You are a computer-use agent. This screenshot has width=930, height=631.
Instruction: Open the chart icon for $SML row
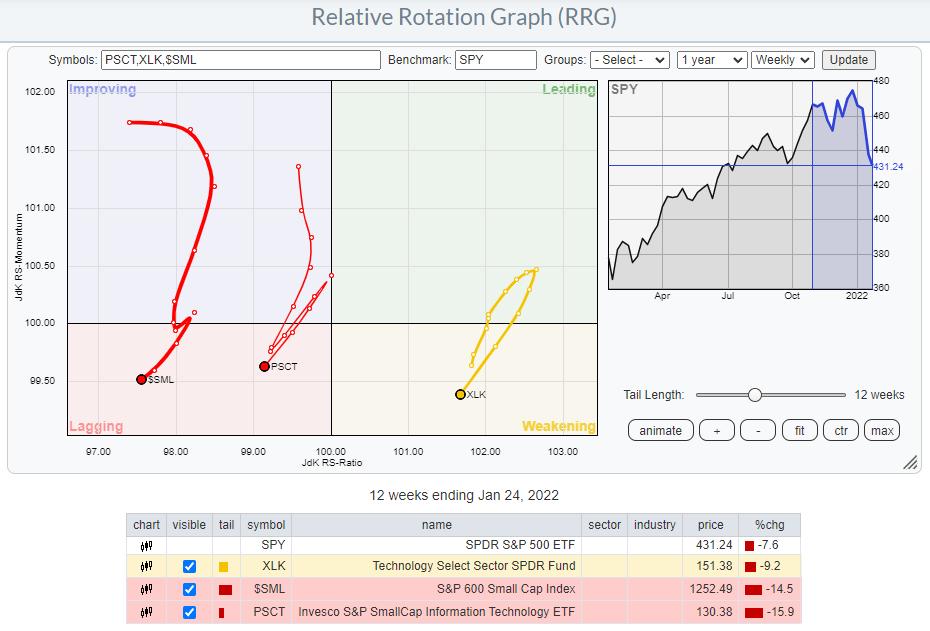coord(147,589)
